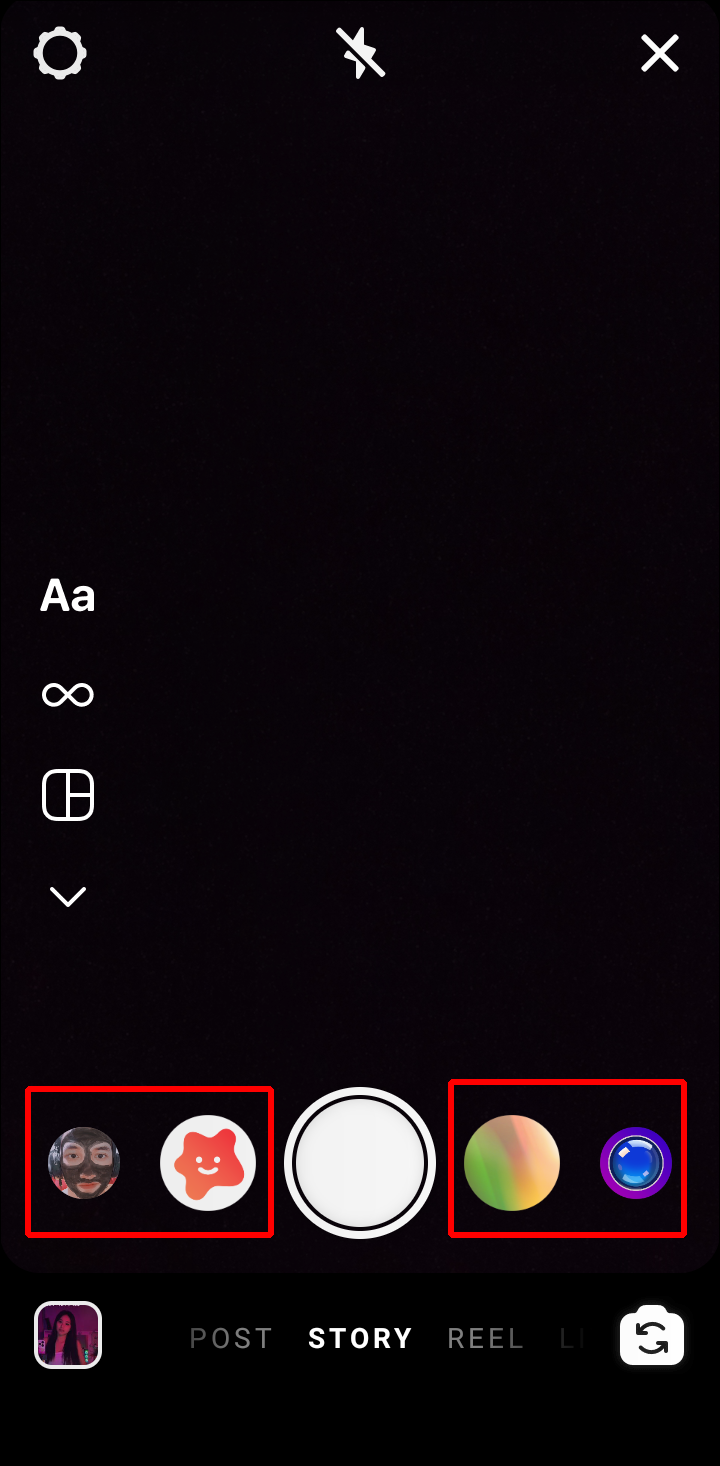The height and width of the screenshot is (1466, 720).
Task: Switch to REEL mode
Action: [x=486, y=1338]
